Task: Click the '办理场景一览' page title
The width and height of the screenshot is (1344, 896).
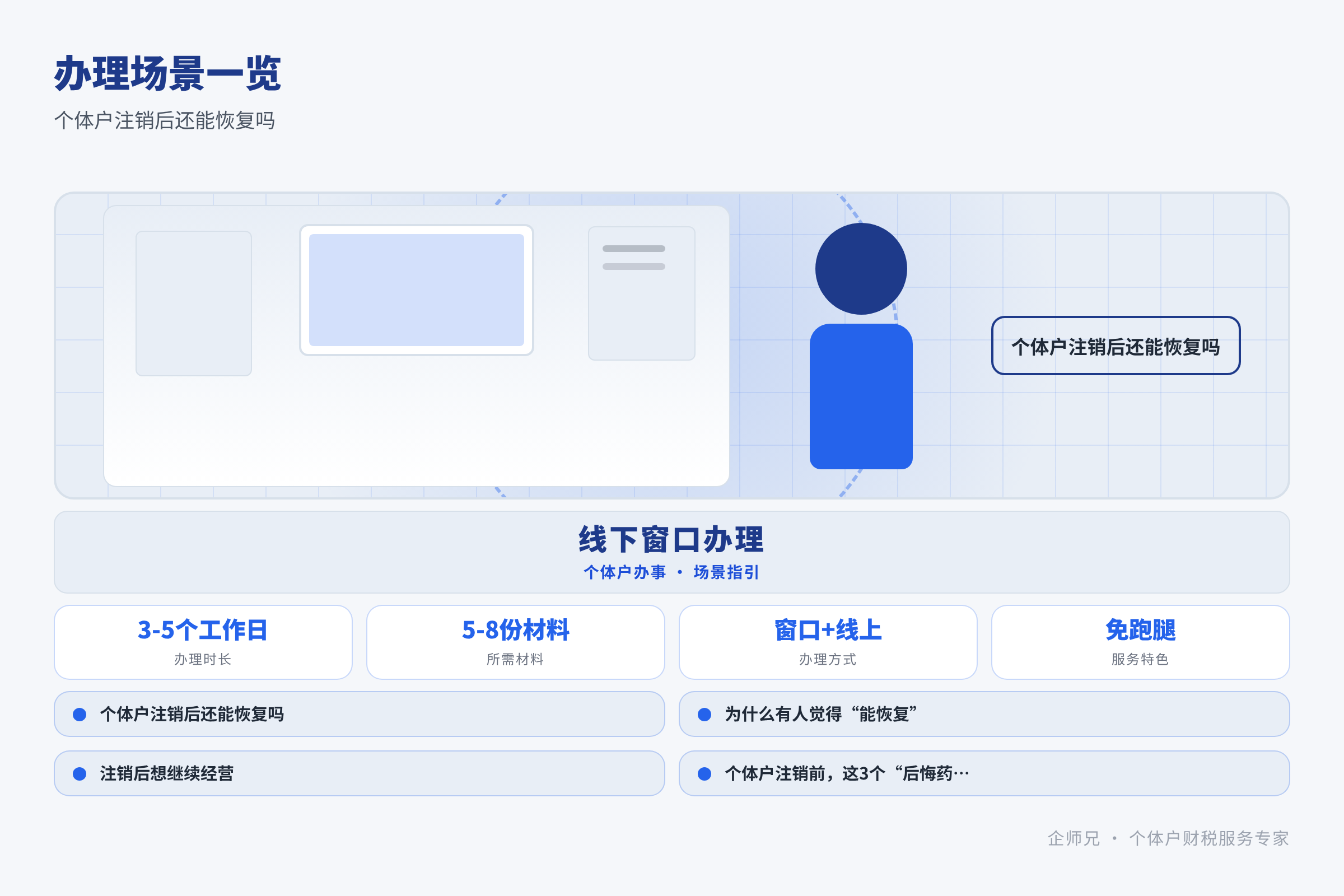Action: coord(167,73)
